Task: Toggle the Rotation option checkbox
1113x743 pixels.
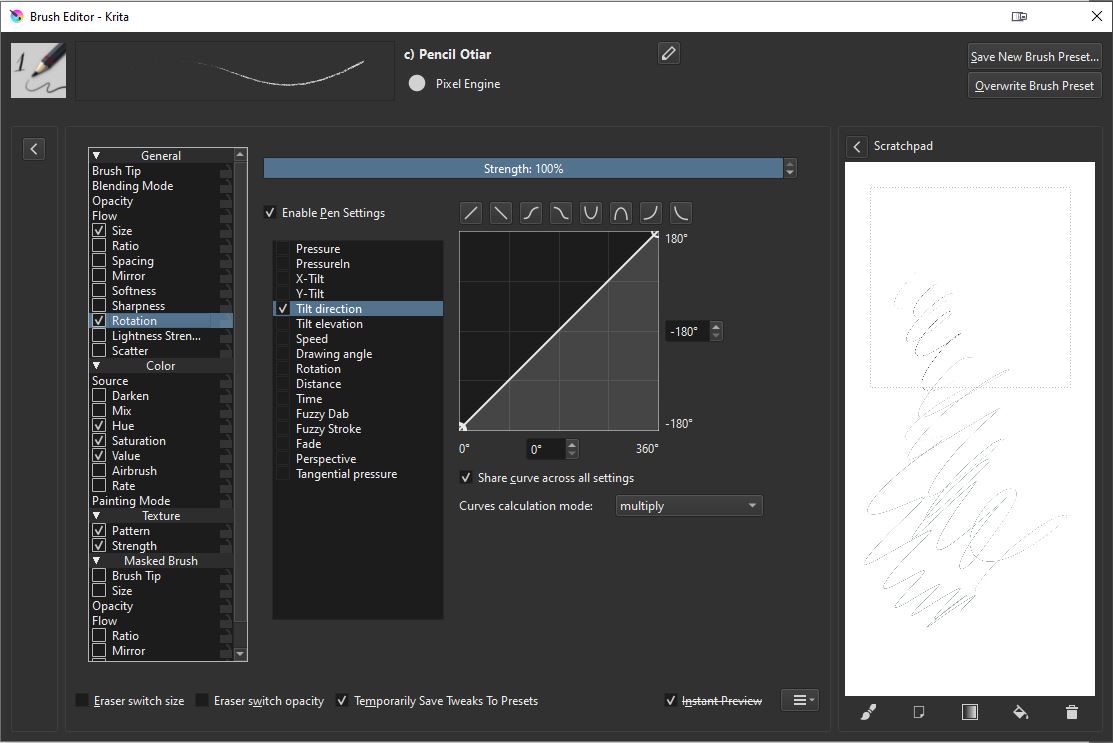Action: click(x=99, y=321)
